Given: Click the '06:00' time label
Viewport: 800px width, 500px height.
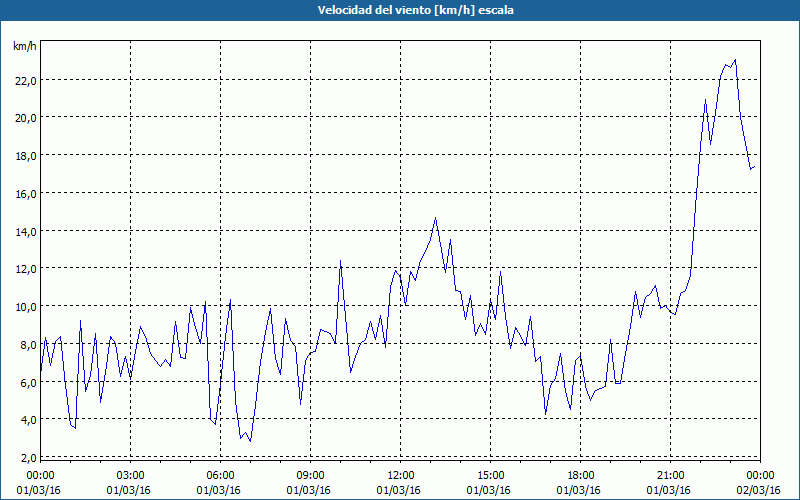Looking at the screenshot, I should (220, 476).
